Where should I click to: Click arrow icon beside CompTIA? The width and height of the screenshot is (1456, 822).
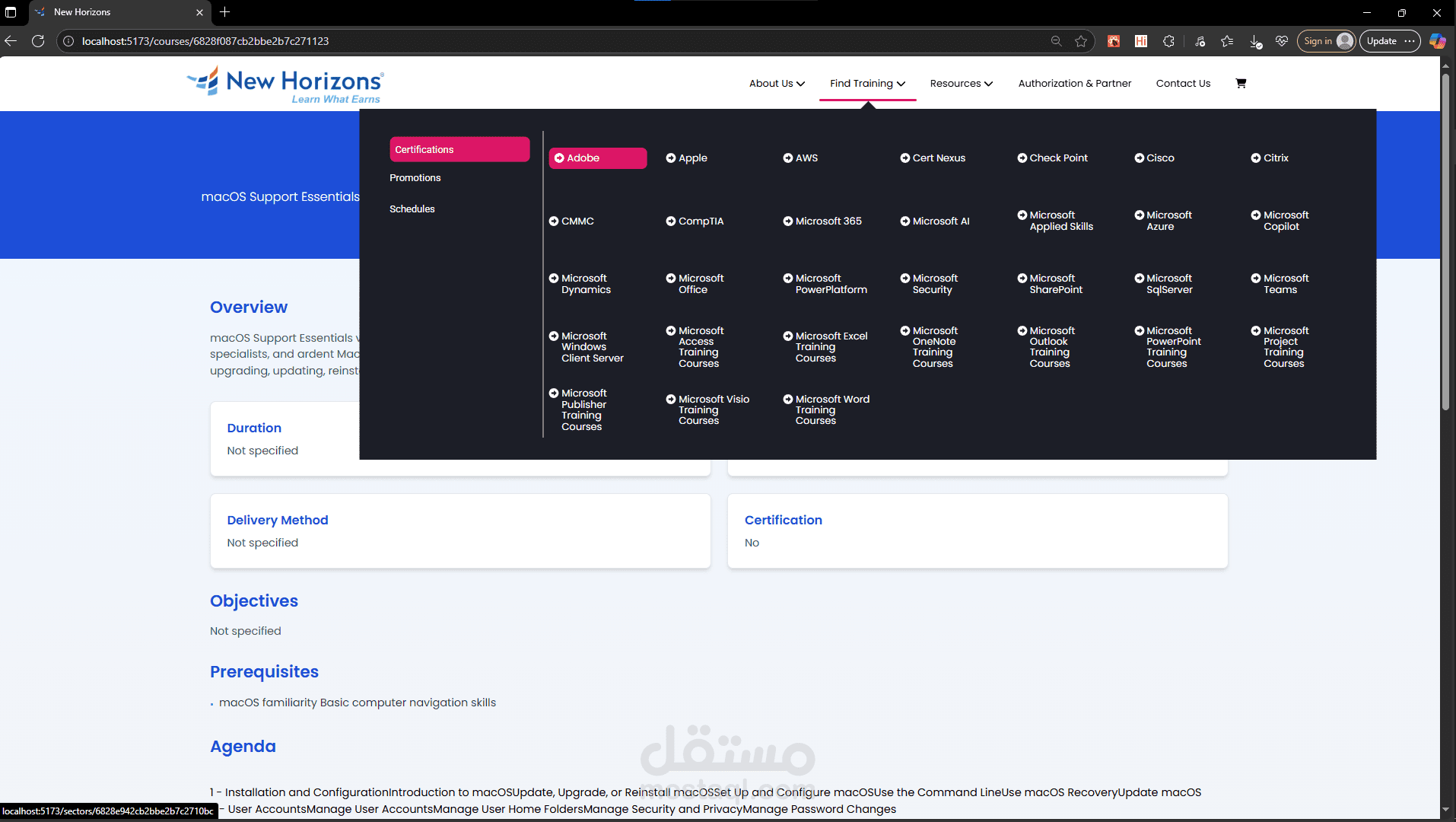pyautogui.click(x=671, y=221)
